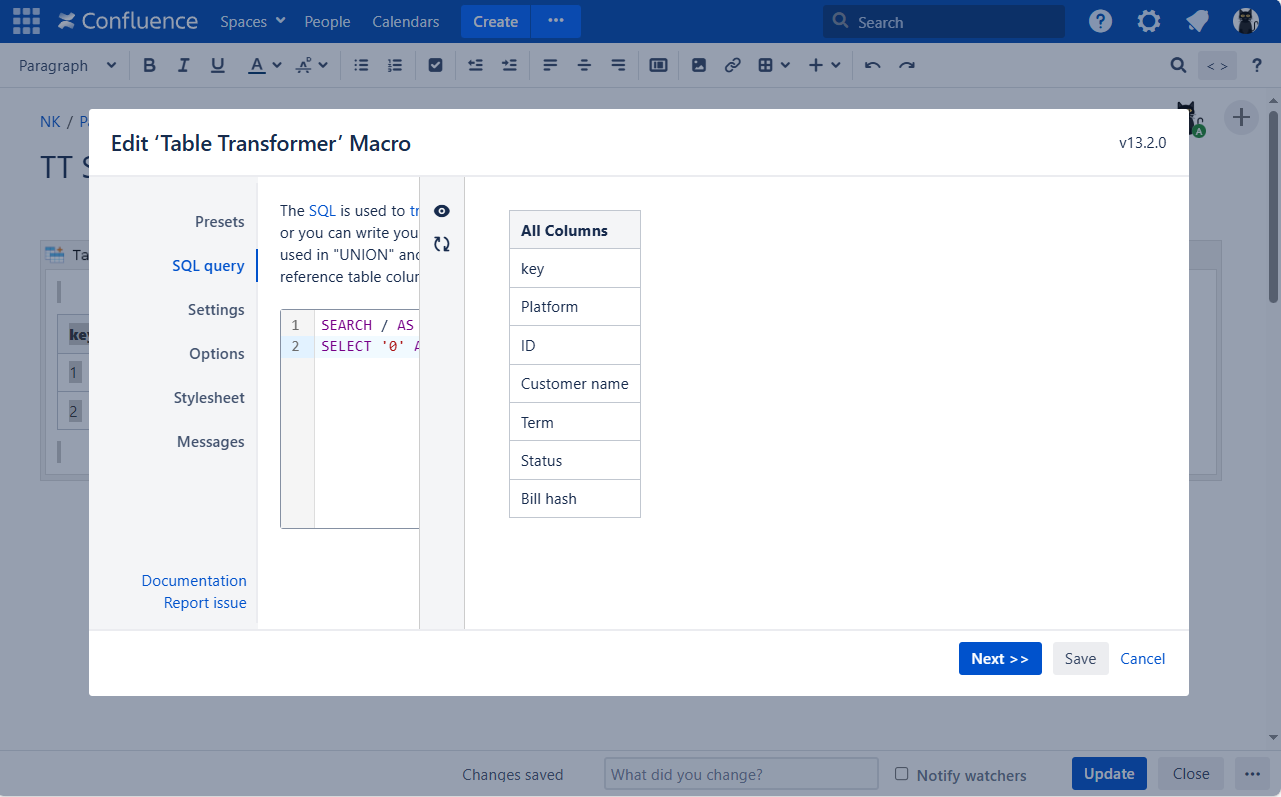Open the settings gear menu
Viewport: 1281px width, 797px height.
[1149, 21]
